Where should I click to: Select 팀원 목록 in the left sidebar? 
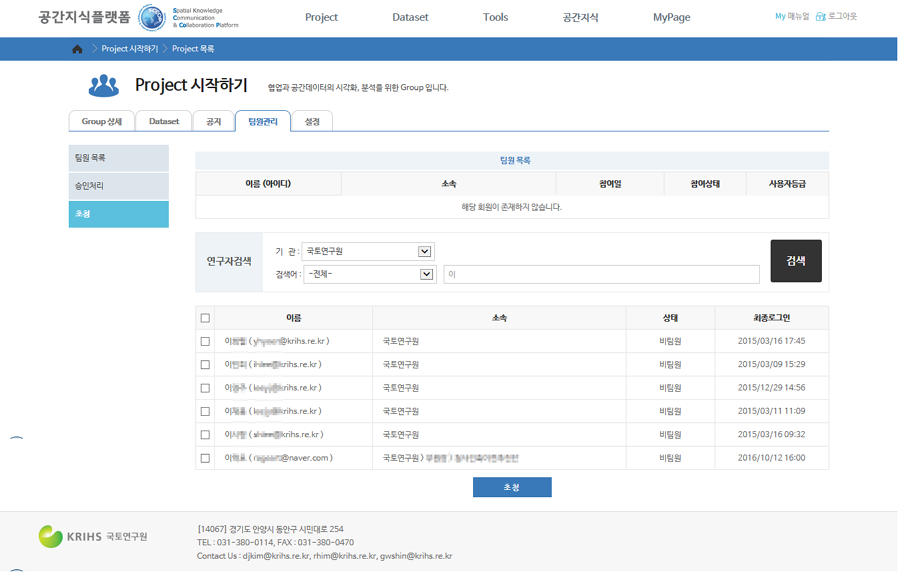119,158
